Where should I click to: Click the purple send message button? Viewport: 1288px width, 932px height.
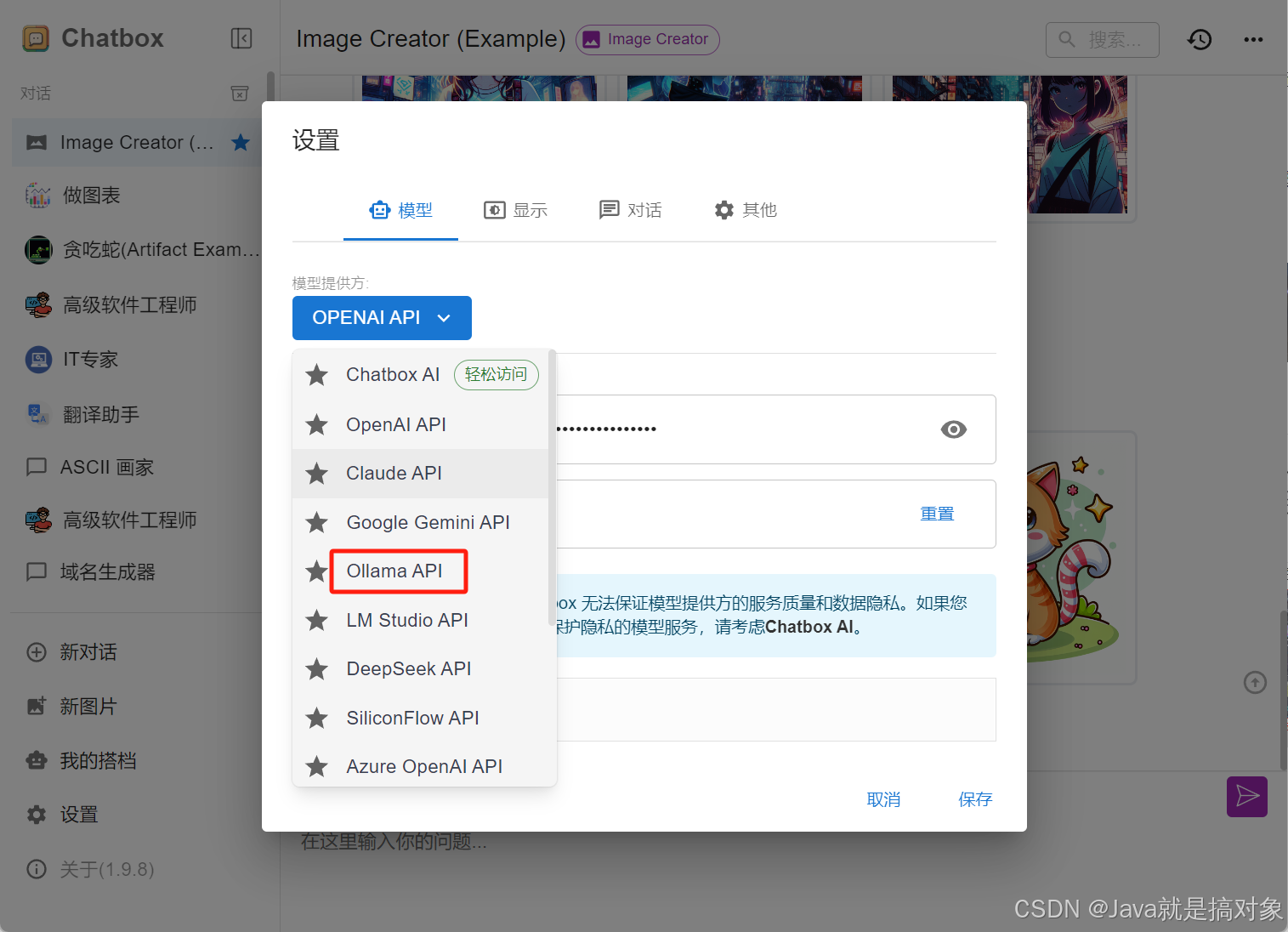[1247, 796]
